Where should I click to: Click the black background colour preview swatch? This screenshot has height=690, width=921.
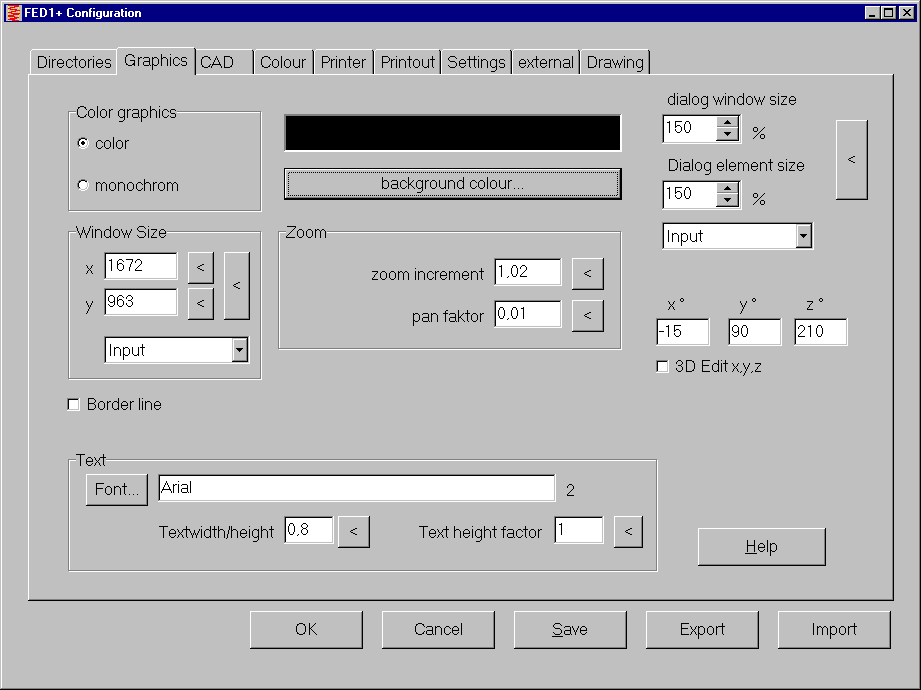coord(452,133)
